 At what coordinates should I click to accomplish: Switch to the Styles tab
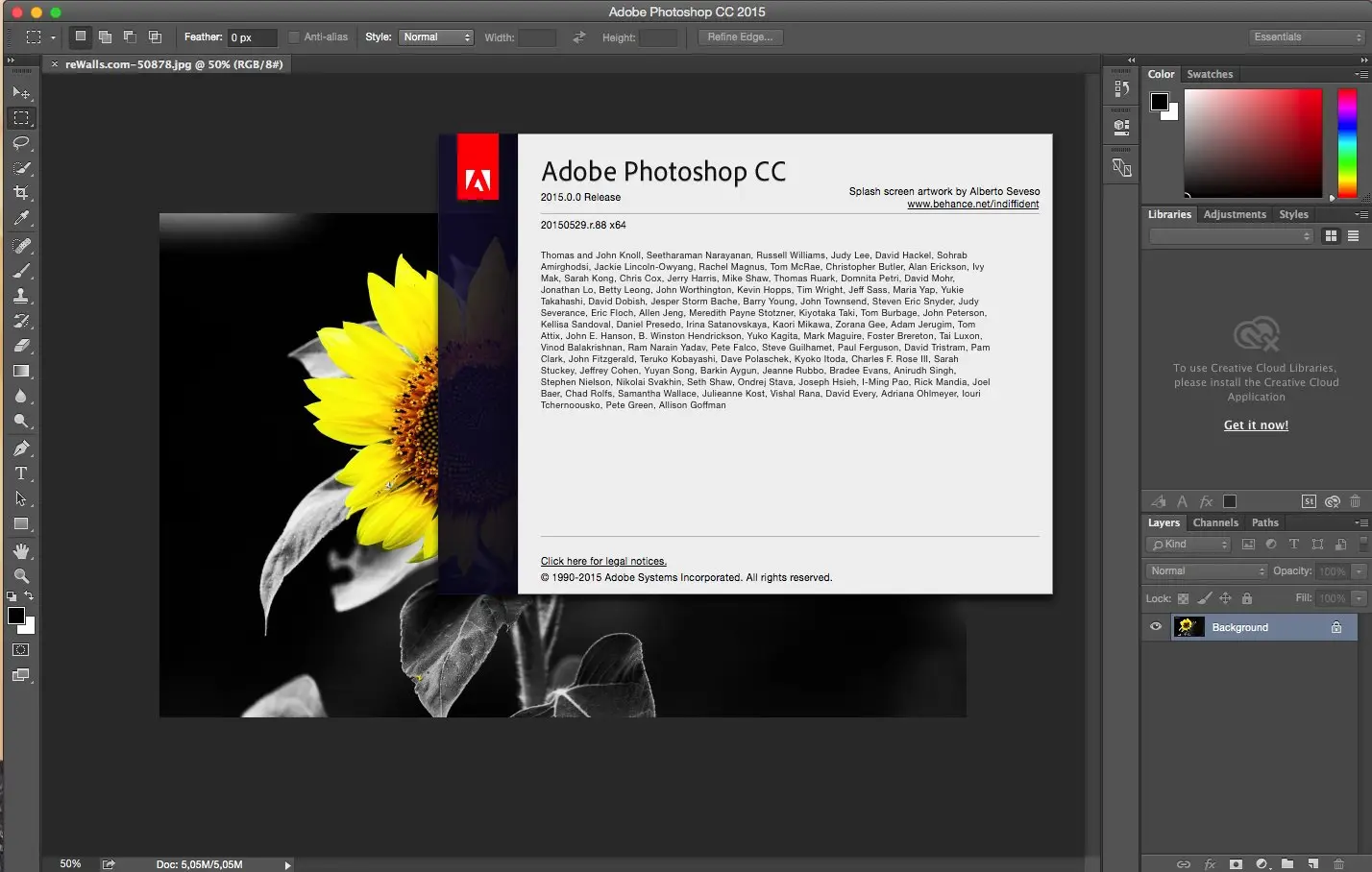(x=1293, y=214)
